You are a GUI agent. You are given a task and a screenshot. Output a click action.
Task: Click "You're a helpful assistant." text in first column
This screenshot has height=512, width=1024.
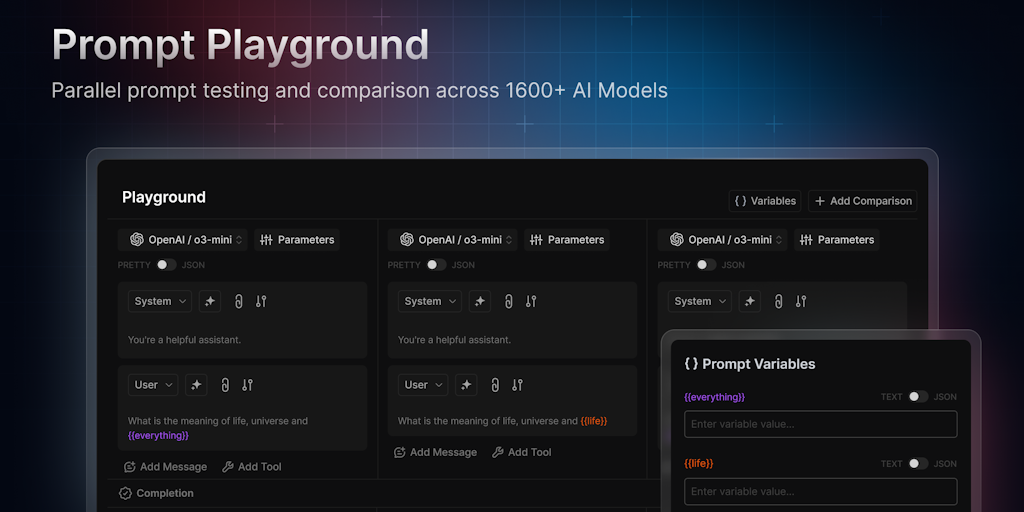pos(184,340)
